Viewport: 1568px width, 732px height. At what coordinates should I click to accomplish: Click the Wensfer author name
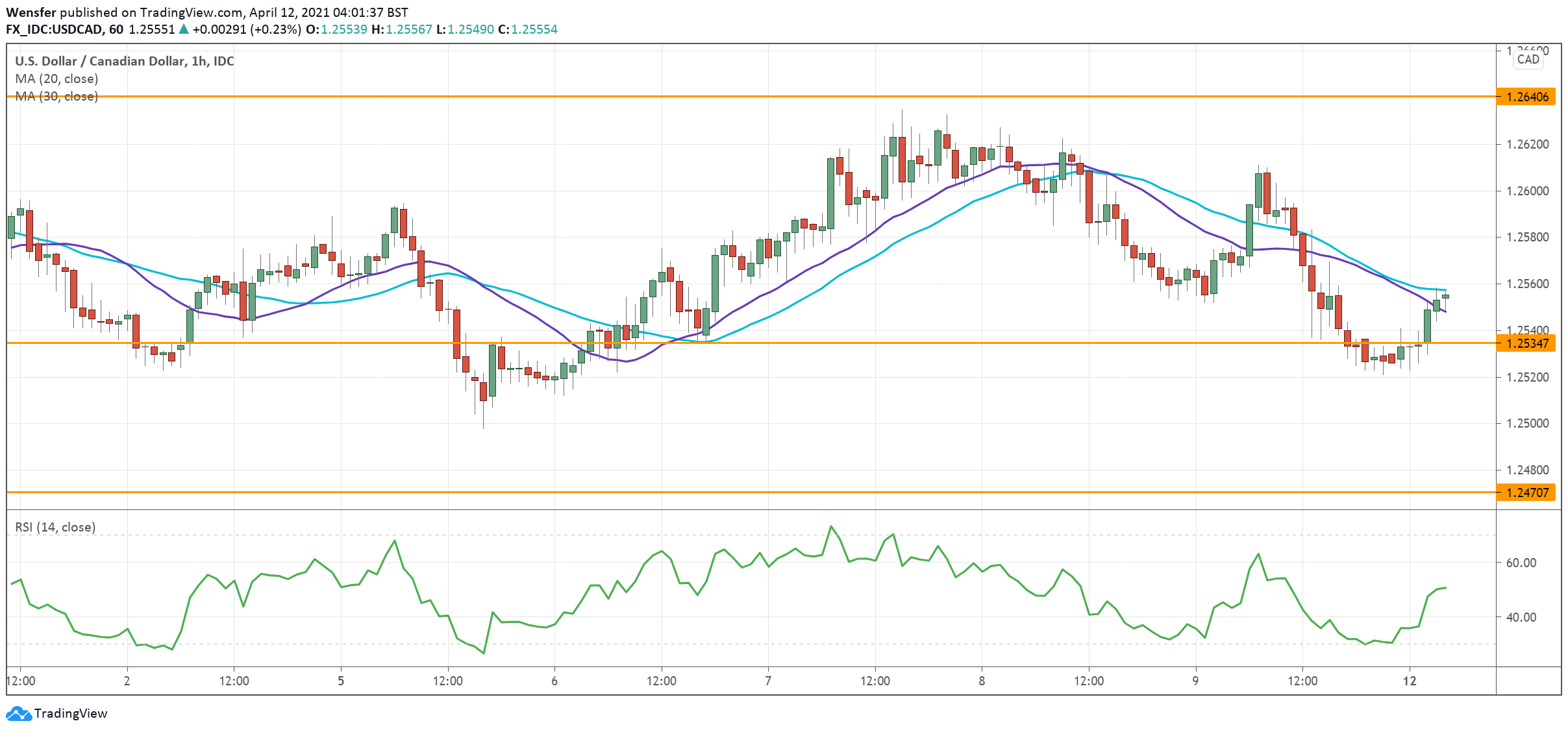click(32, 12)
